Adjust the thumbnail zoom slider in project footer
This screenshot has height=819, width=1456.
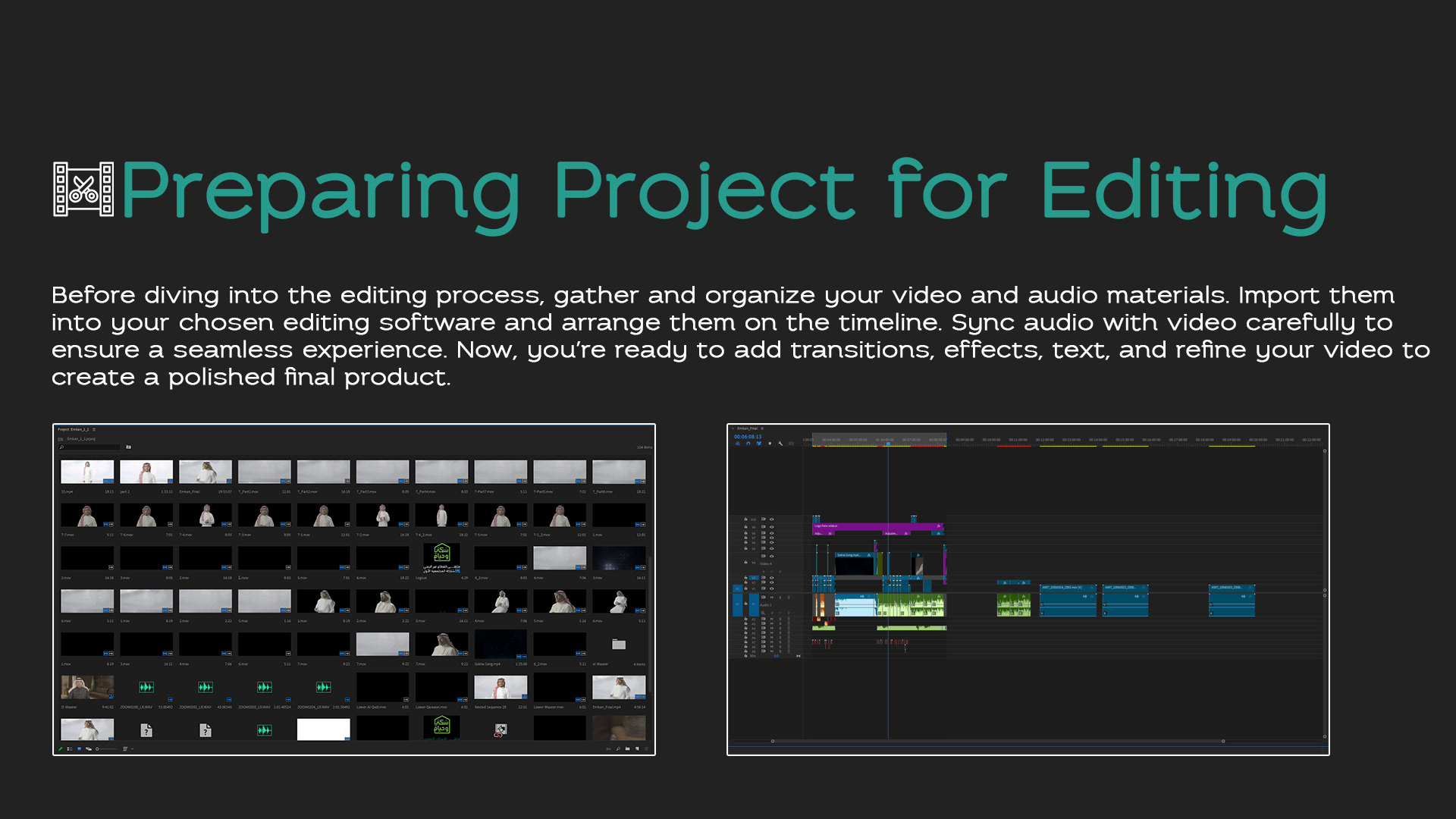[97, 748]
